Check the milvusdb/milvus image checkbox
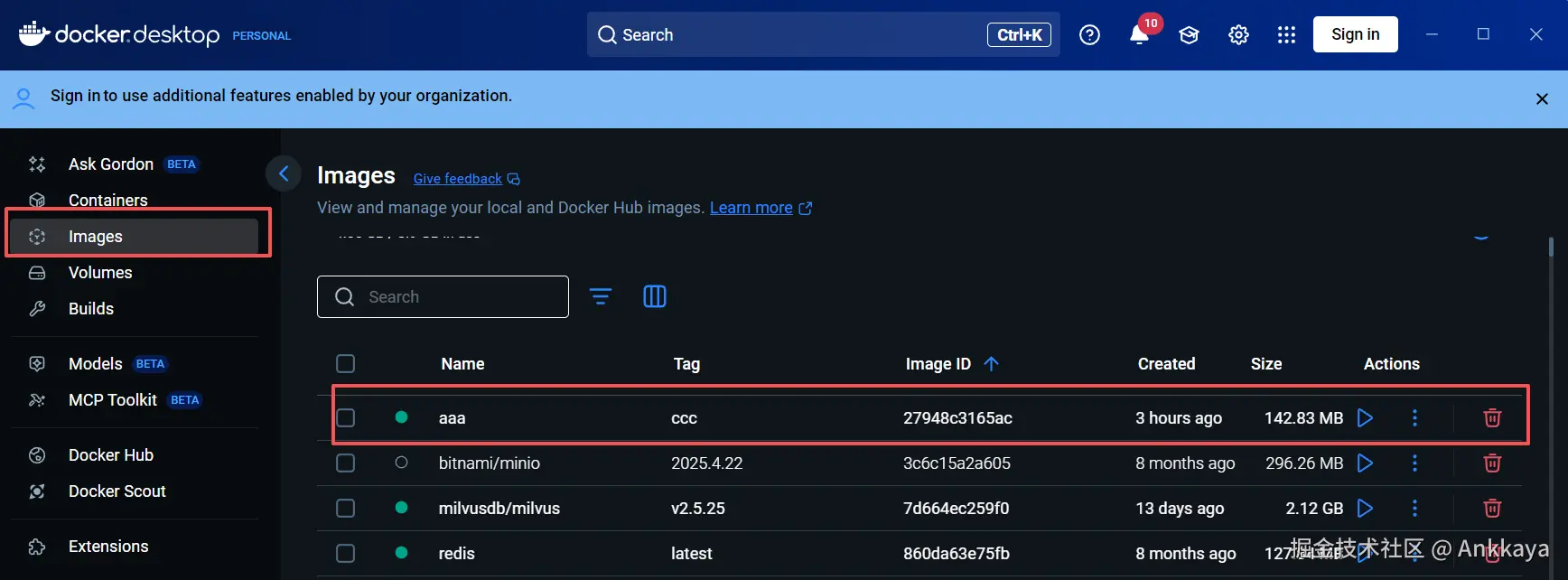Viewport: 1568px width, 580px height. (x=345, y=509)
